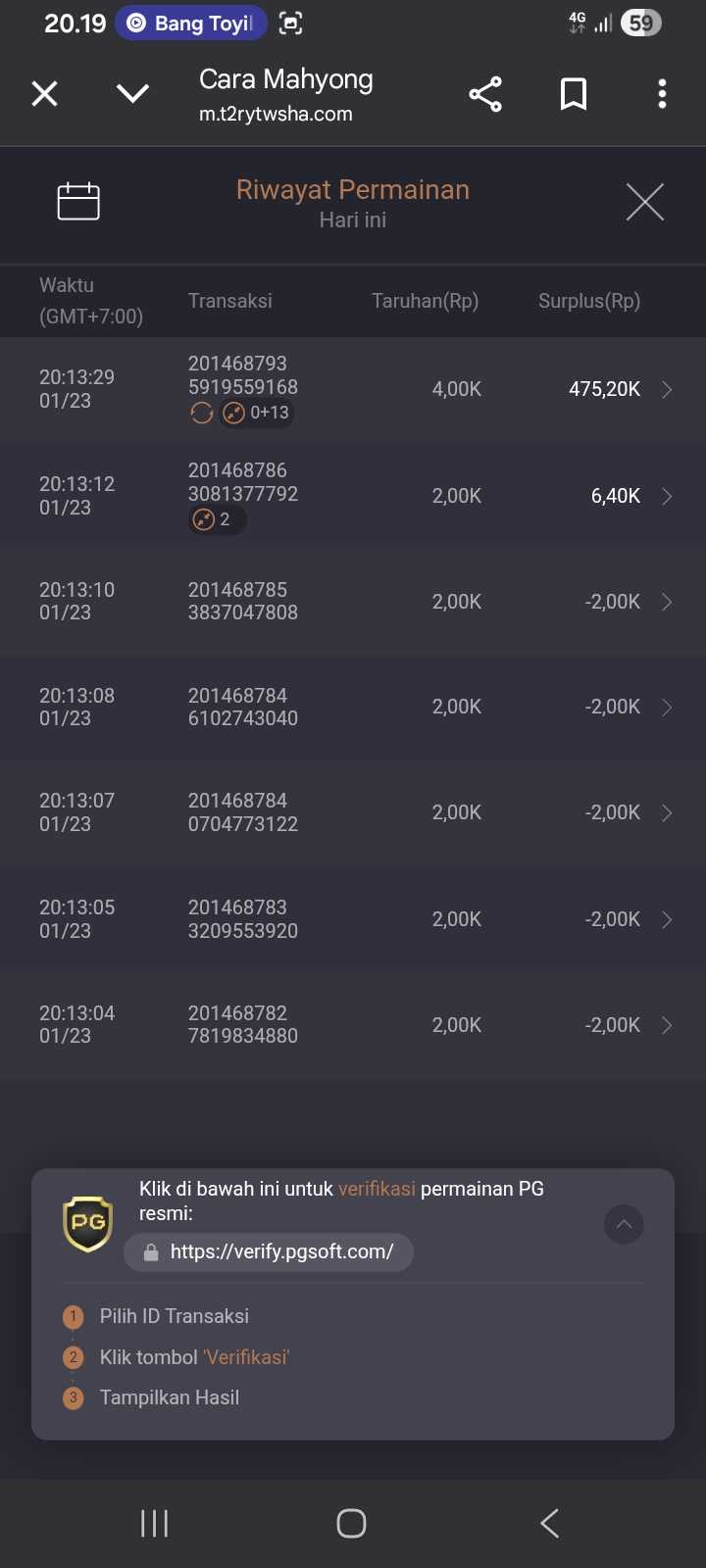Tap the Bang Toyi status bar pill
This screenshot has width=706, height=1568.
(x=191, y=24)
